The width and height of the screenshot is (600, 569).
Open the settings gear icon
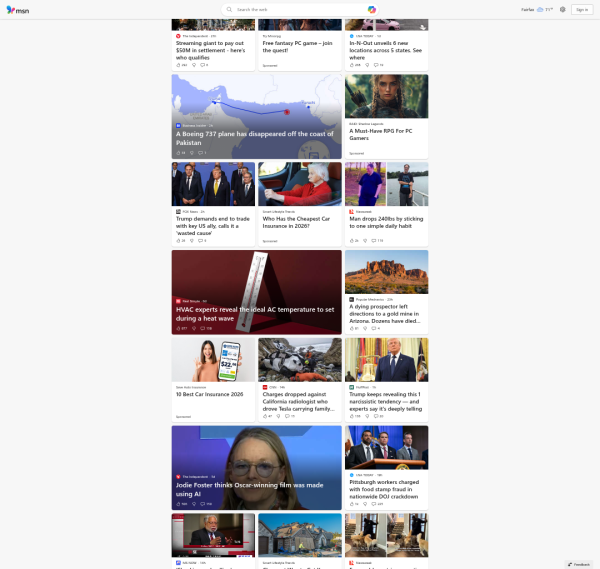point(562,10)
